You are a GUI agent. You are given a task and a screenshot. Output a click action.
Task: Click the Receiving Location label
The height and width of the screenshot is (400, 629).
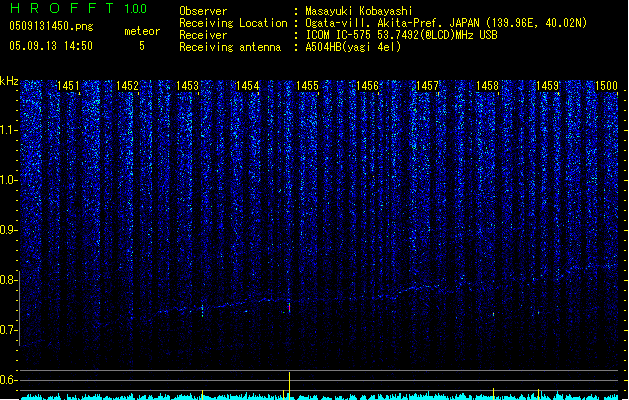pos(233,23)
